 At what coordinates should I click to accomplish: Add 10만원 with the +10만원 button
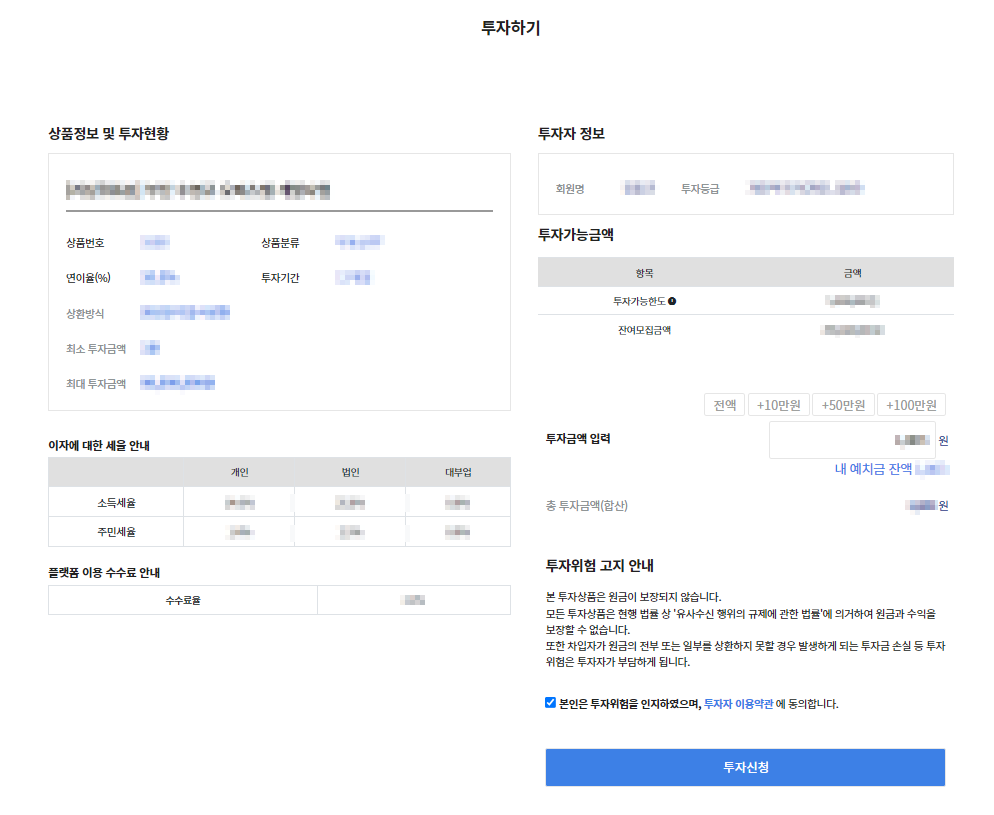[779, 405]
